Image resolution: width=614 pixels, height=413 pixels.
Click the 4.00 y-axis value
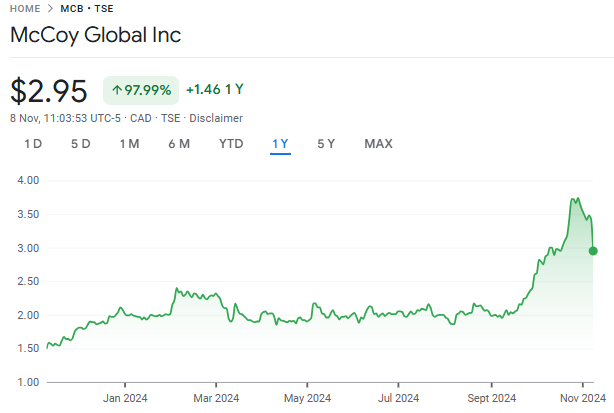28,180
